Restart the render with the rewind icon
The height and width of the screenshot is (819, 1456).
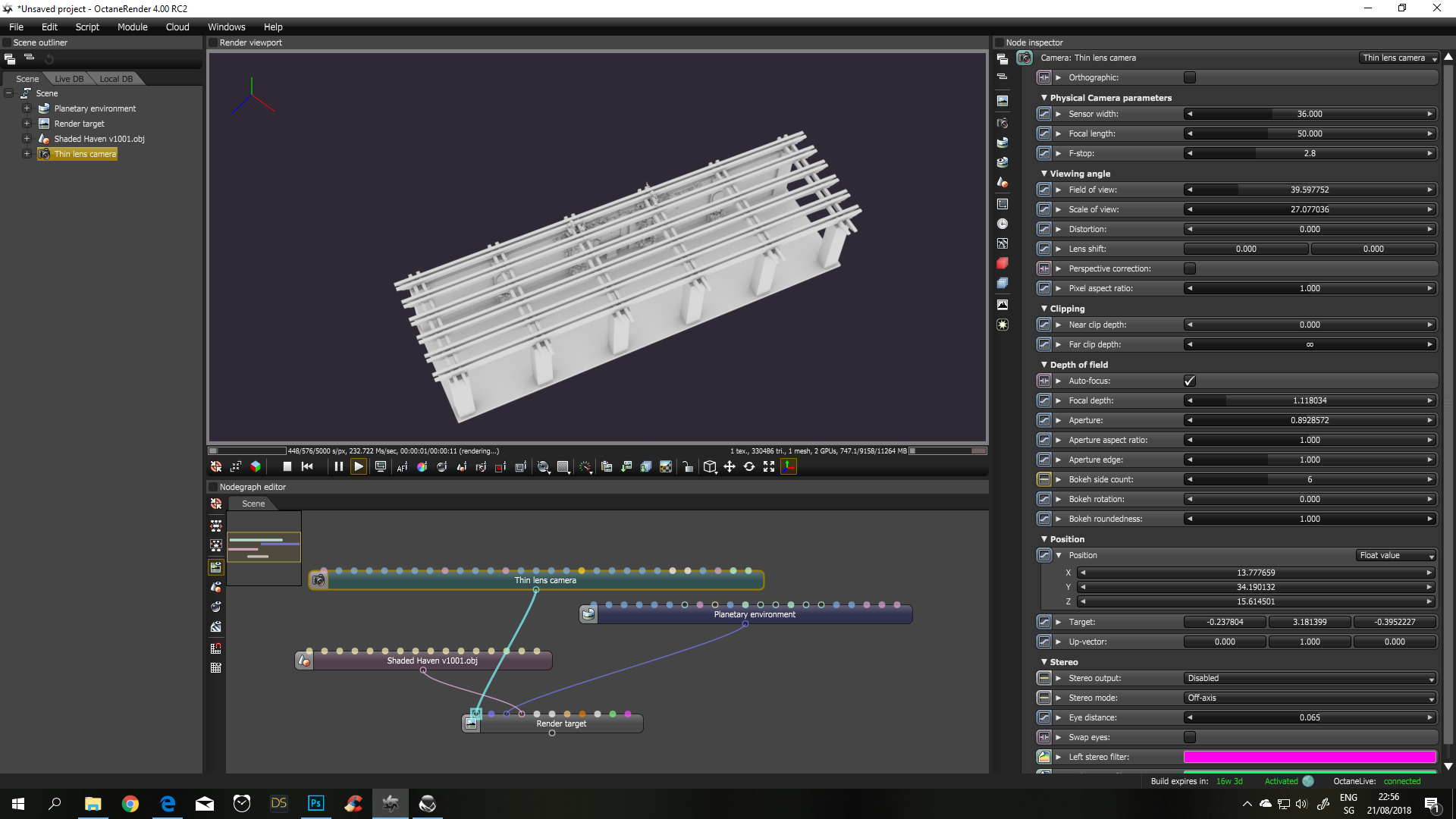pyautogui.click(x=307, y=467)
